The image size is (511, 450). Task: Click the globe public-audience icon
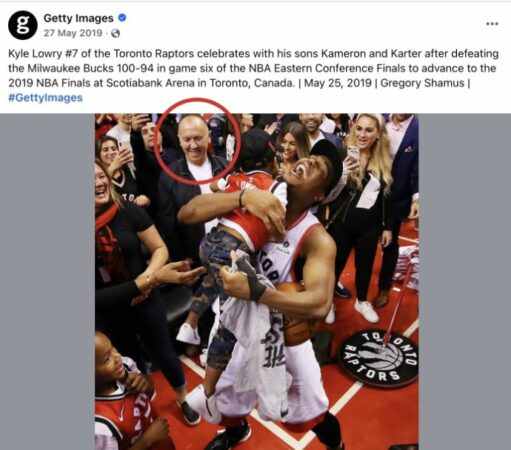115,33
